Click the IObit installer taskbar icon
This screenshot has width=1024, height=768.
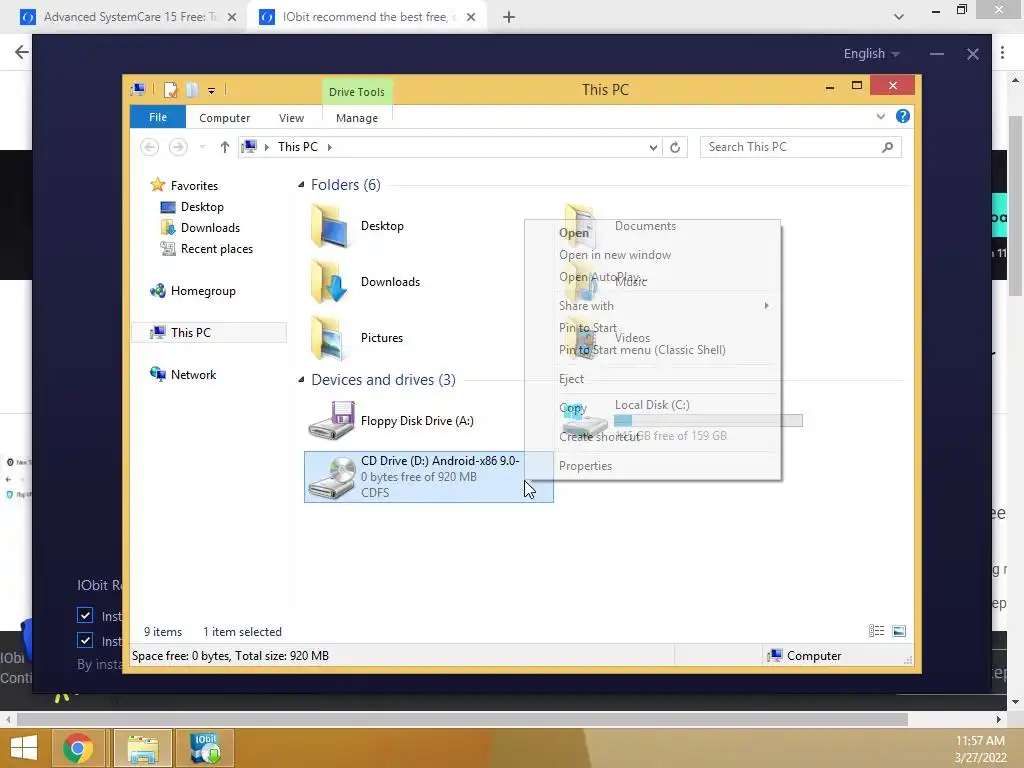click(204, 748)
